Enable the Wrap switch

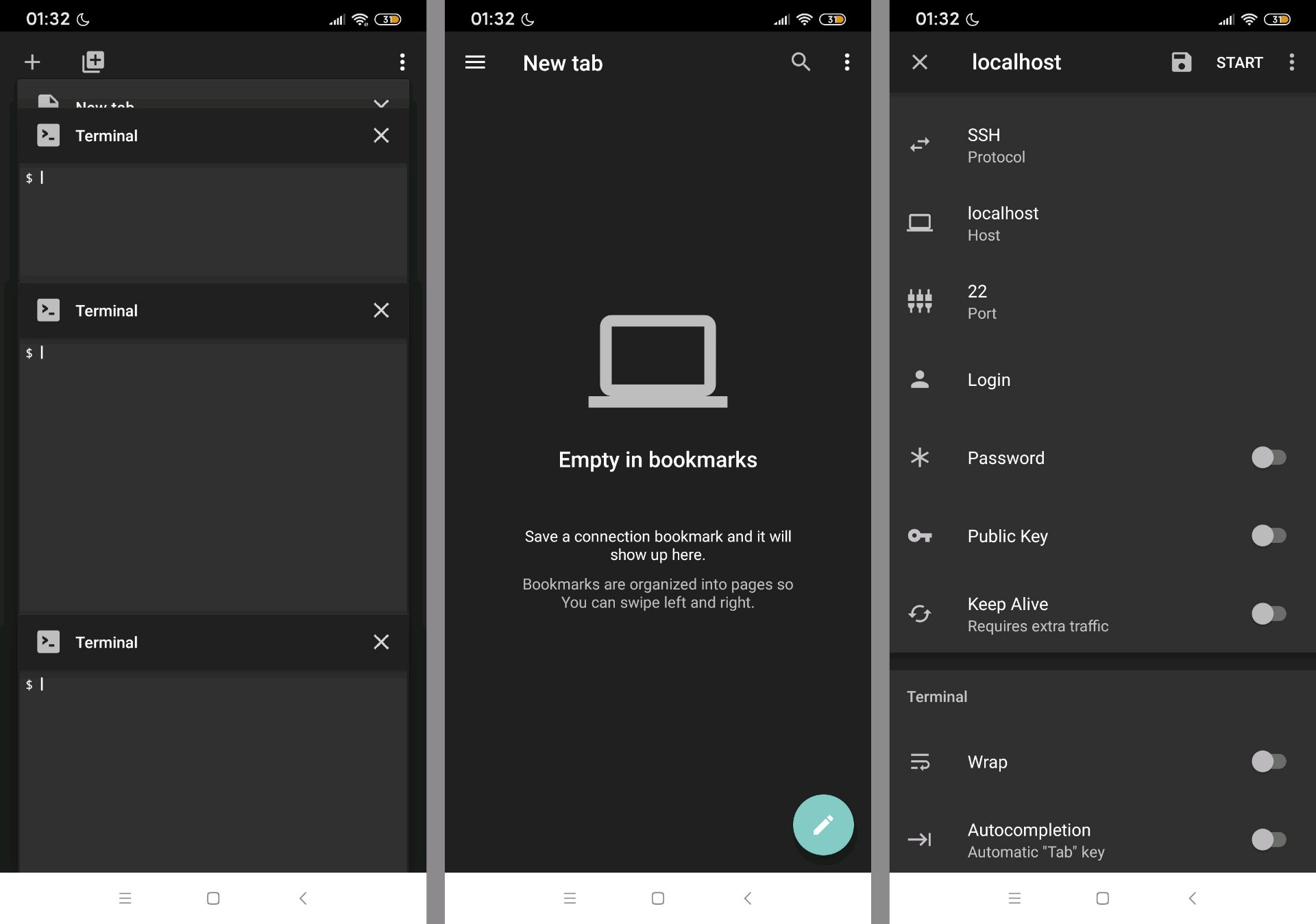click(1268, 762)
